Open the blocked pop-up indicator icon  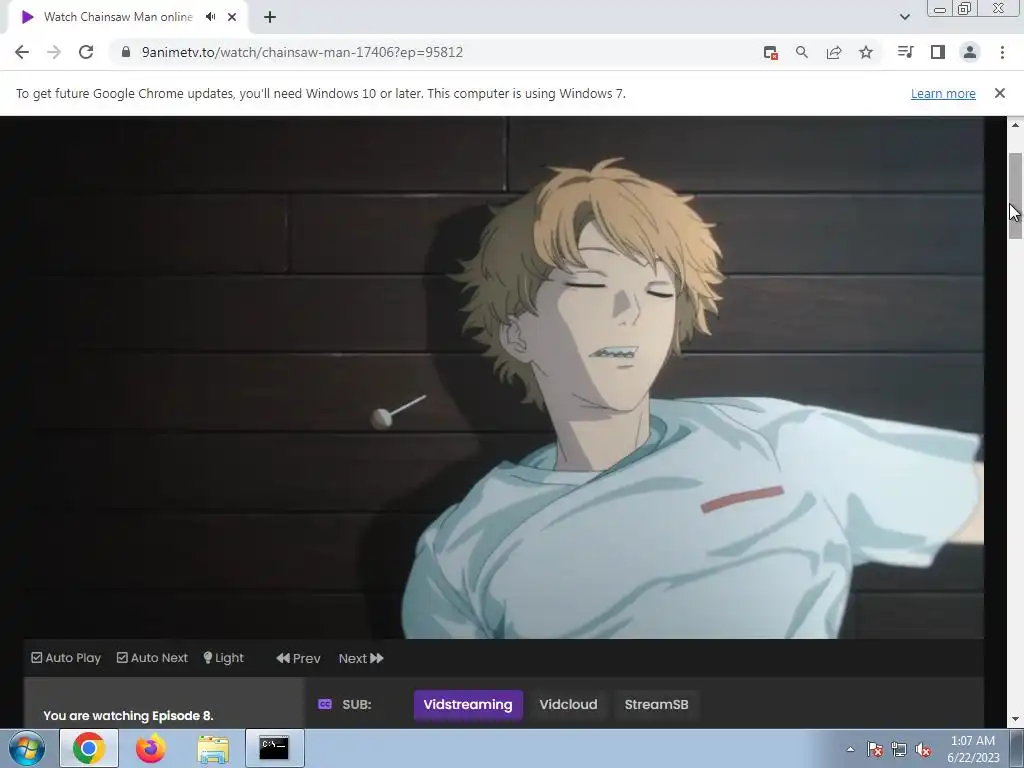pos(771,53)
